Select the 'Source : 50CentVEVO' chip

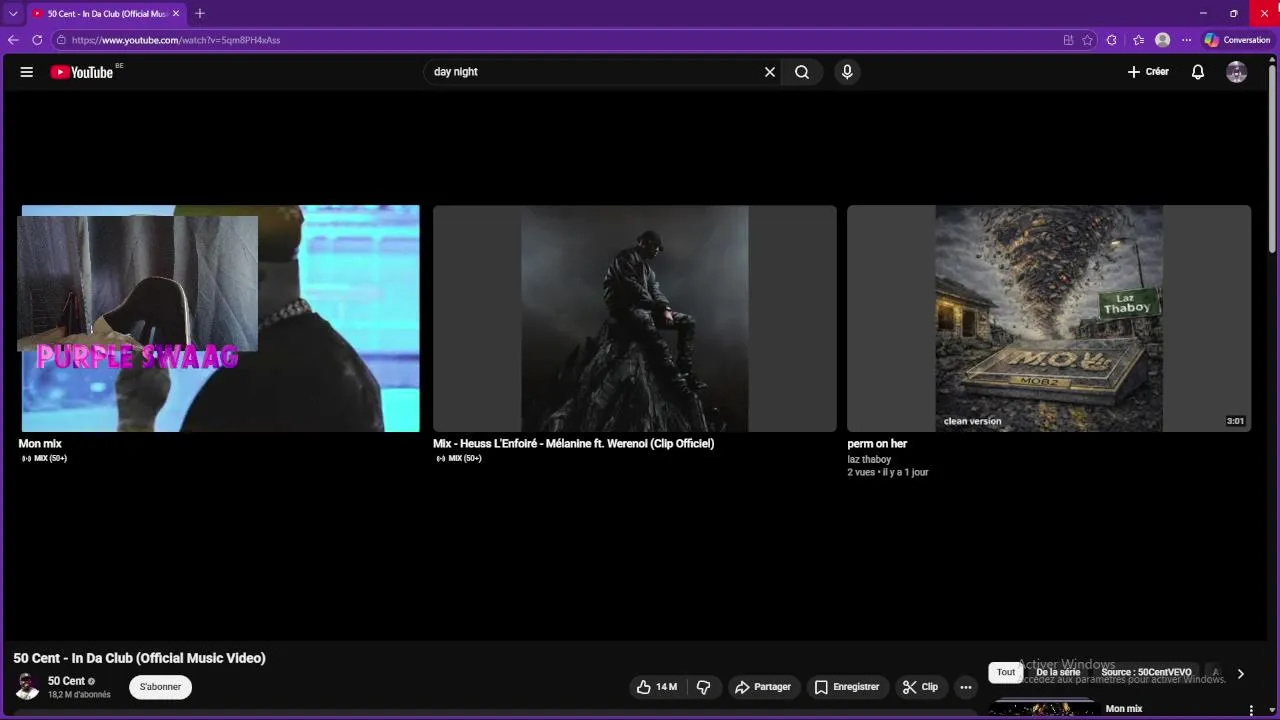[1146, 672]
